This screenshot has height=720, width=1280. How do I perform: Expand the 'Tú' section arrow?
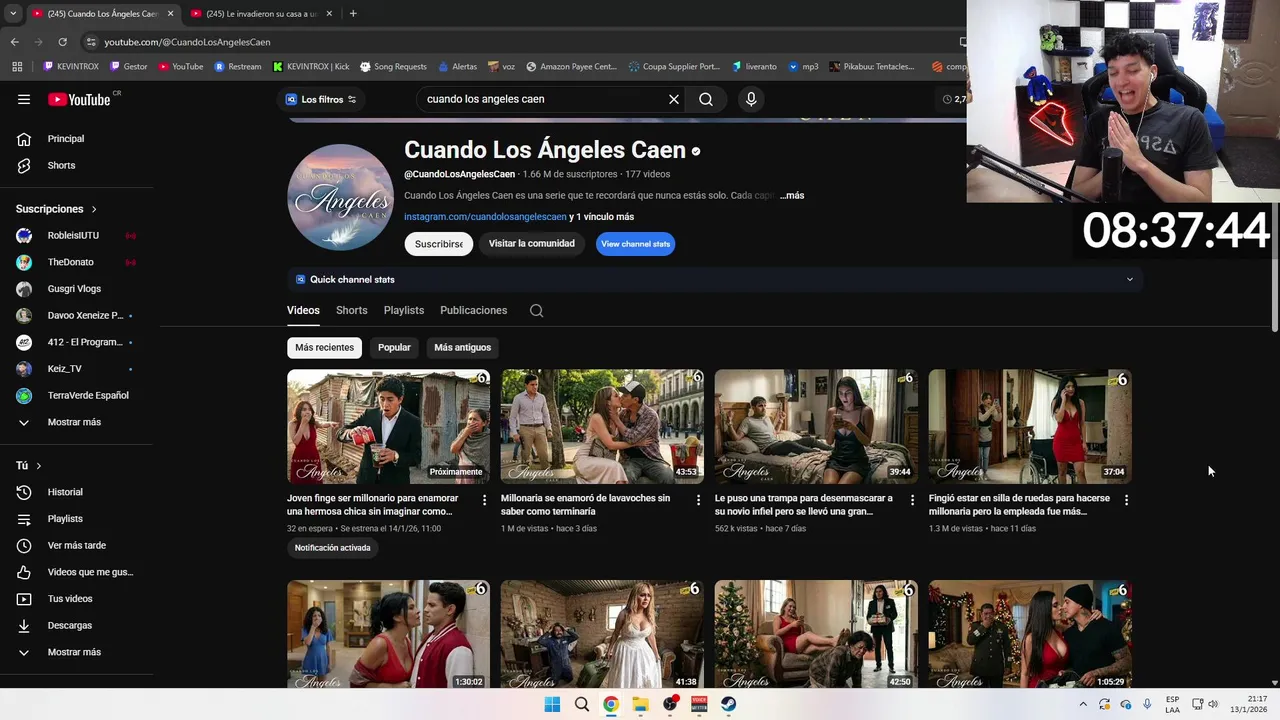pyautogui.click(x=39, y=466)
